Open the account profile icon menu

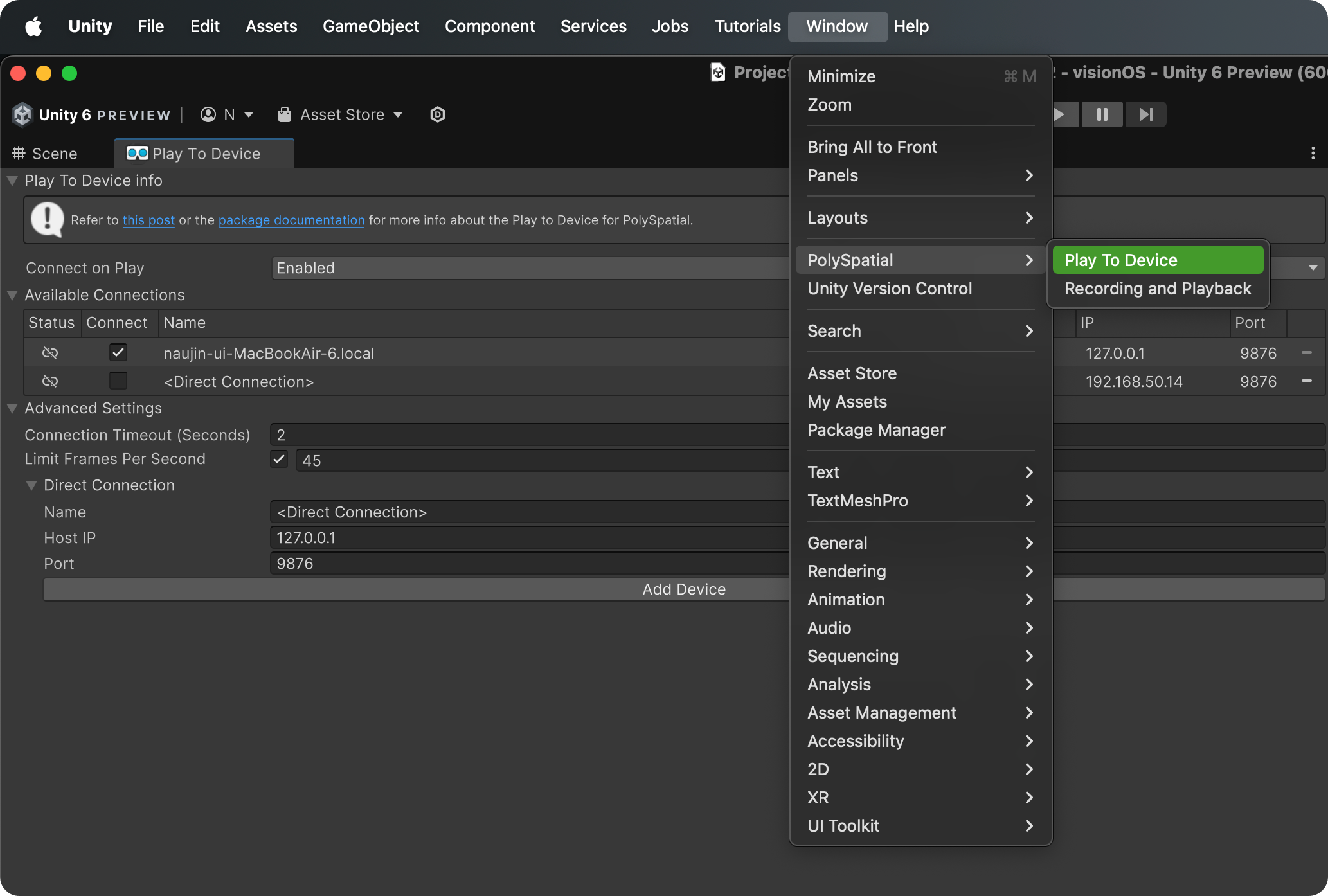coord(208,114)
